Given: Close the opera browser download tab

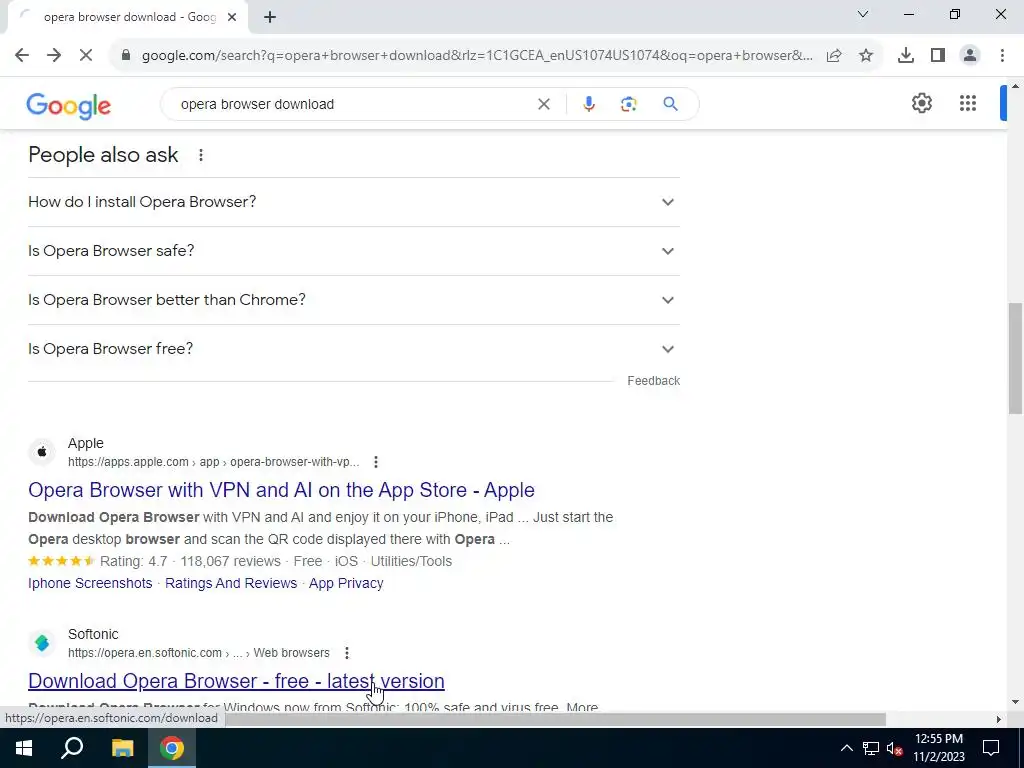Looking at the screenshot, I should (x=232, y=17).
